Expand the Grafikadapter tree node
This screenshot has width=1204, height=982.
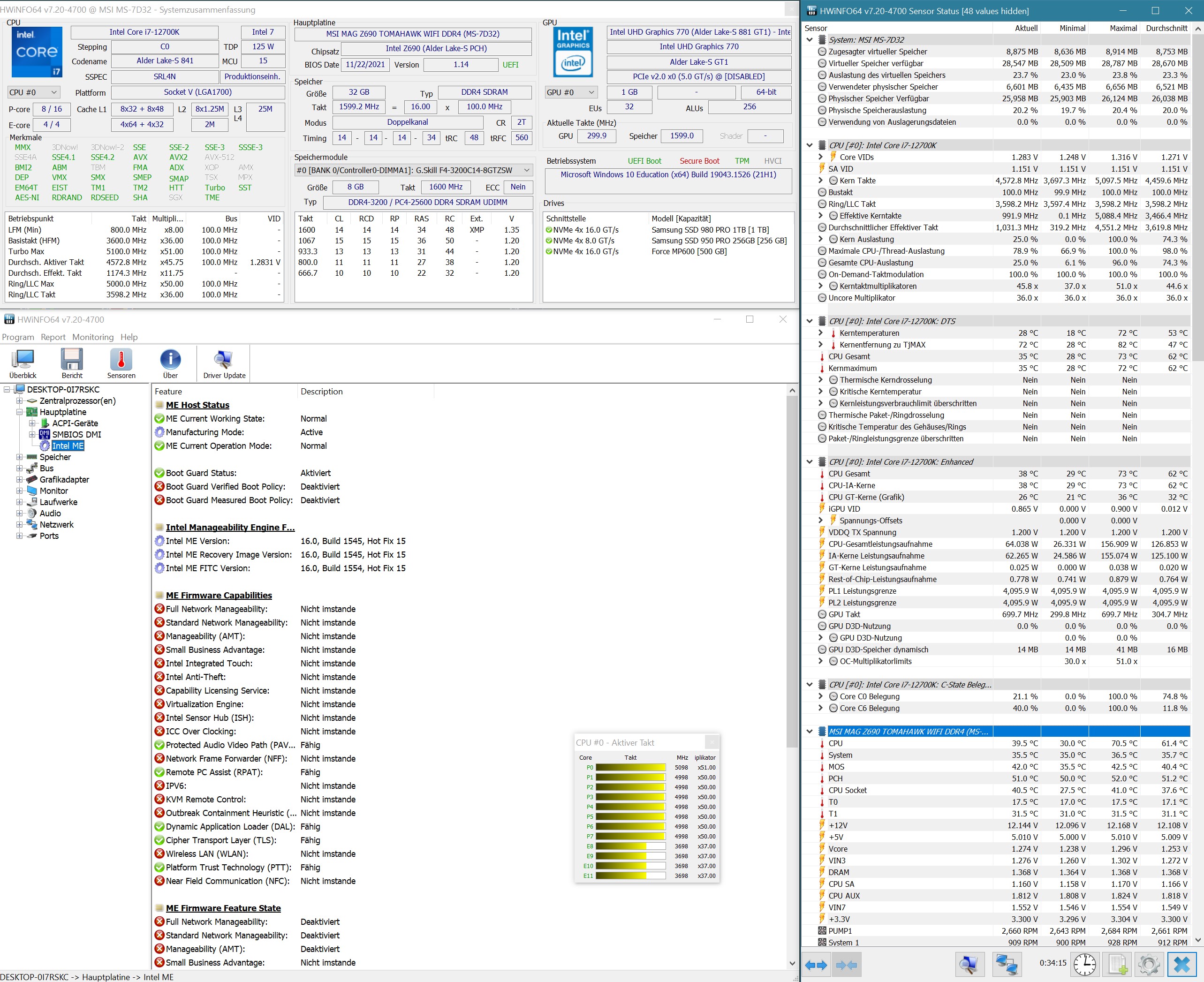pyautogui.click(x=20, y=480)
